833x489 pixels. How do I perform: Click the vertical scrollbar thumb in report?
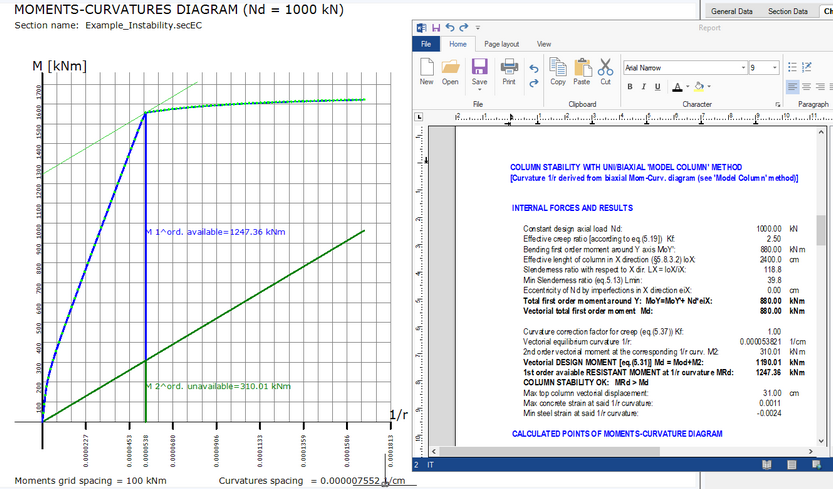(821, 230)
